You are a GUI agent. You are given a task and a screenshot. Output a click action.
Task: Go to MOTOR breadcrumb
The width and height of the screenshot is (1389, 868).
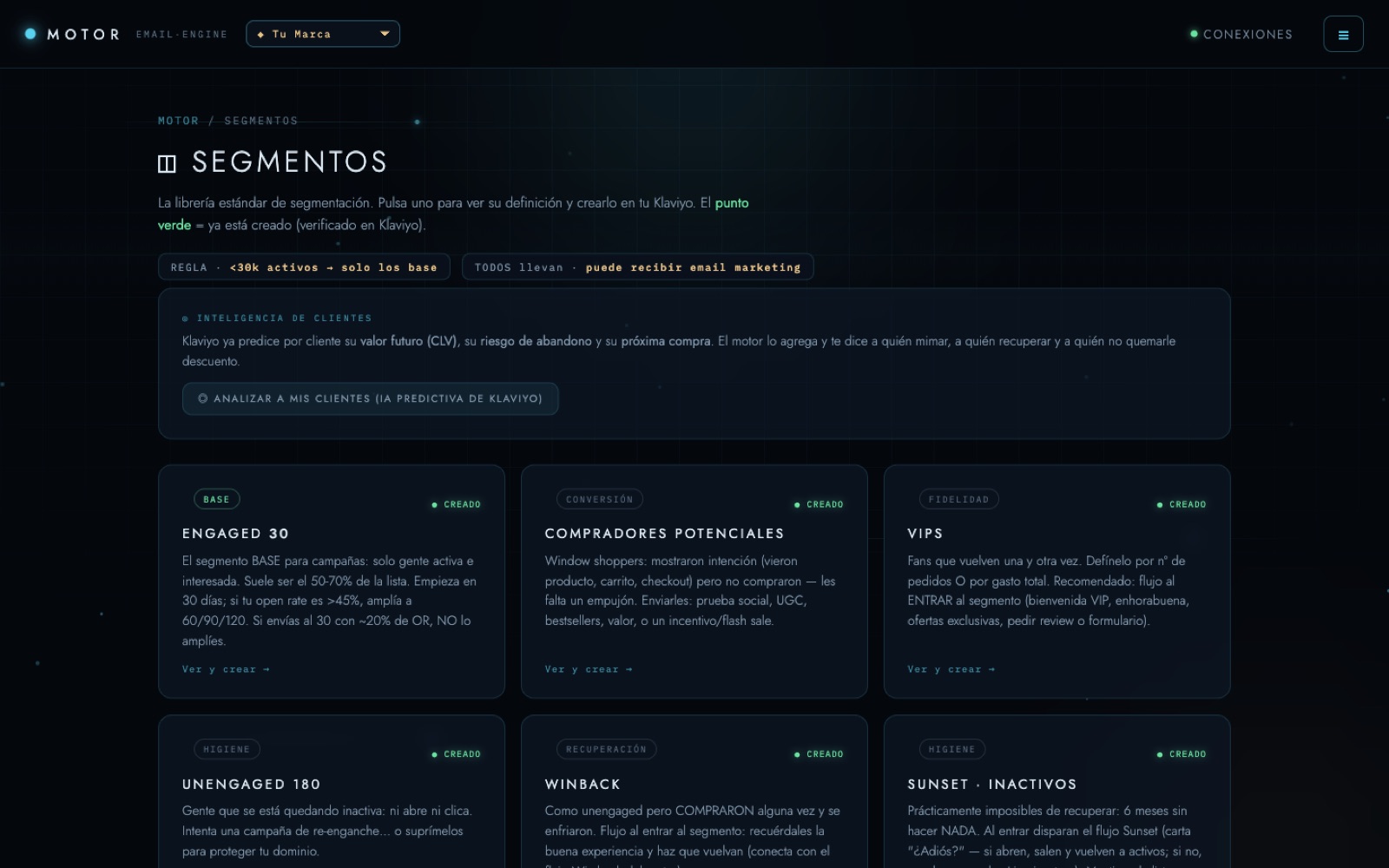pos(178,121)
